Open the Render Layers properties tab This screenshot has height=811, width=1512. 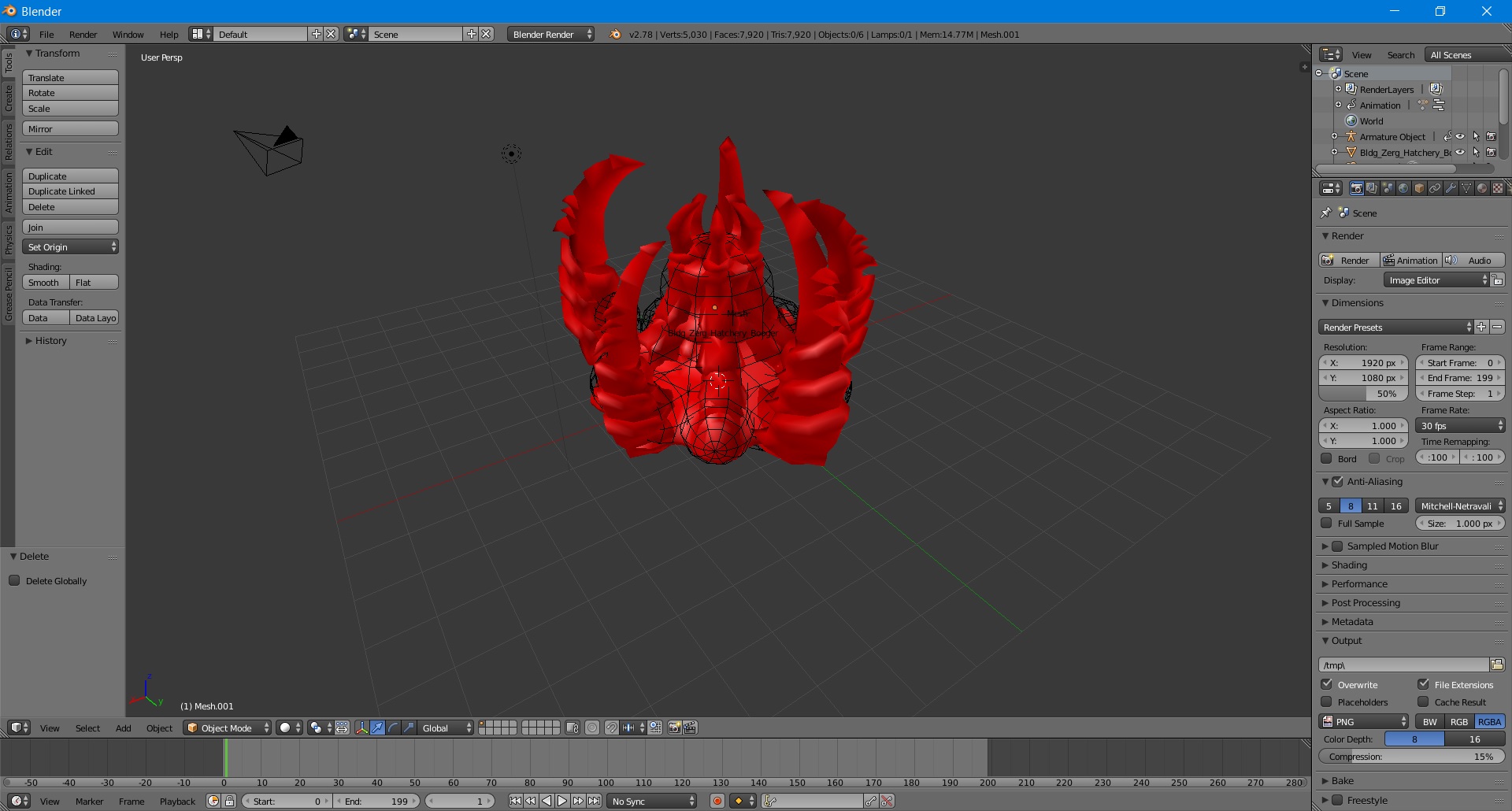1372,188
